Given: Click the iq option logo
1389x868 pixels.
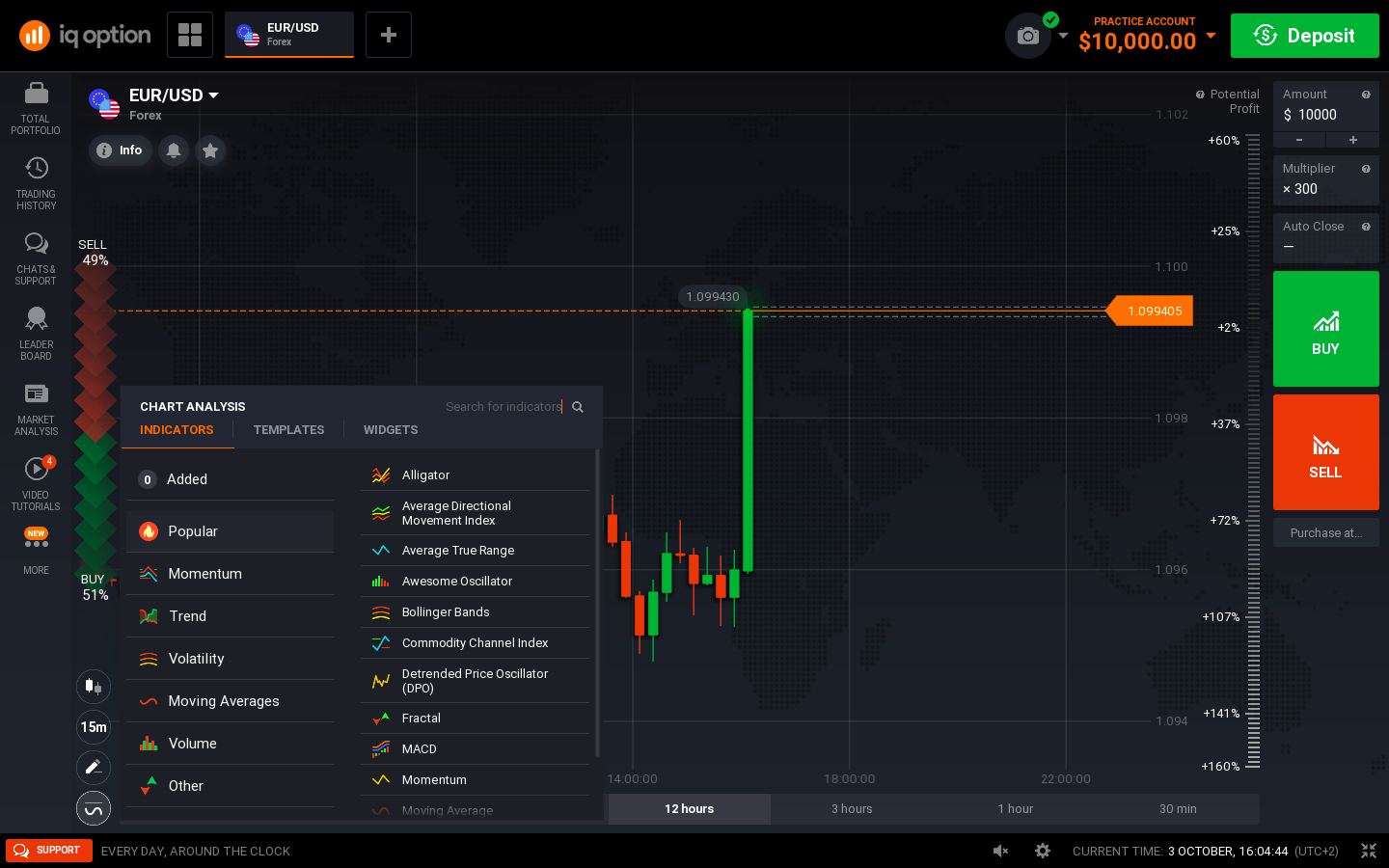Looking at the screenshot, I should coord(85,36).
